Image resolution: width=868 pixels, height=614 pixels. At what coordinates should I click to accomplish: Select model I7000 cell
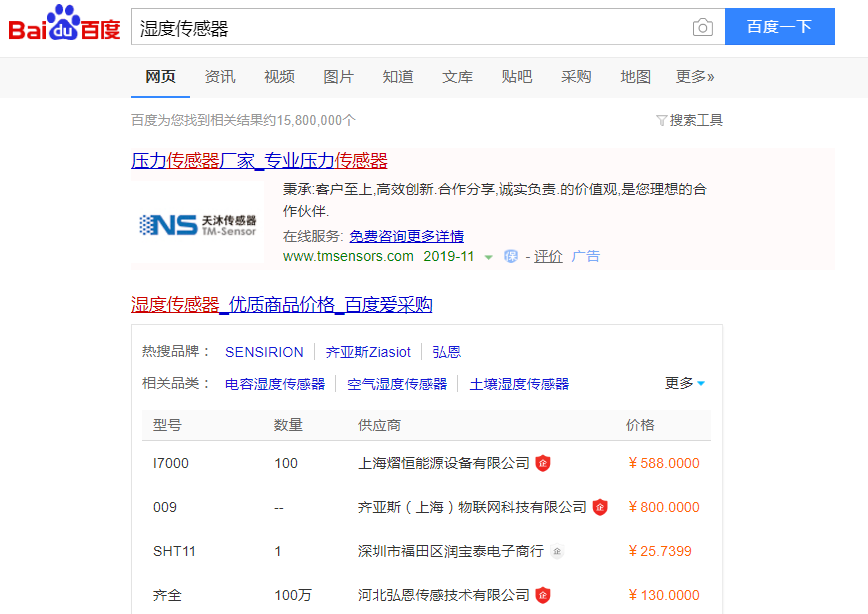[x=171, y=463]
